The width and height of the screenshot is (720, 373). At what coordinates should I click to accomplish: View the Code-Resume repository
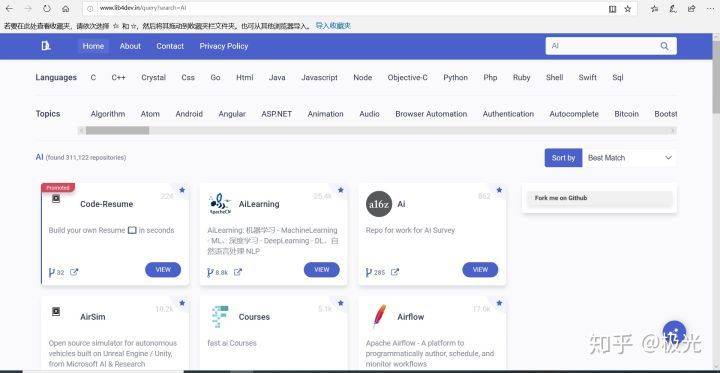coord(163,270)
